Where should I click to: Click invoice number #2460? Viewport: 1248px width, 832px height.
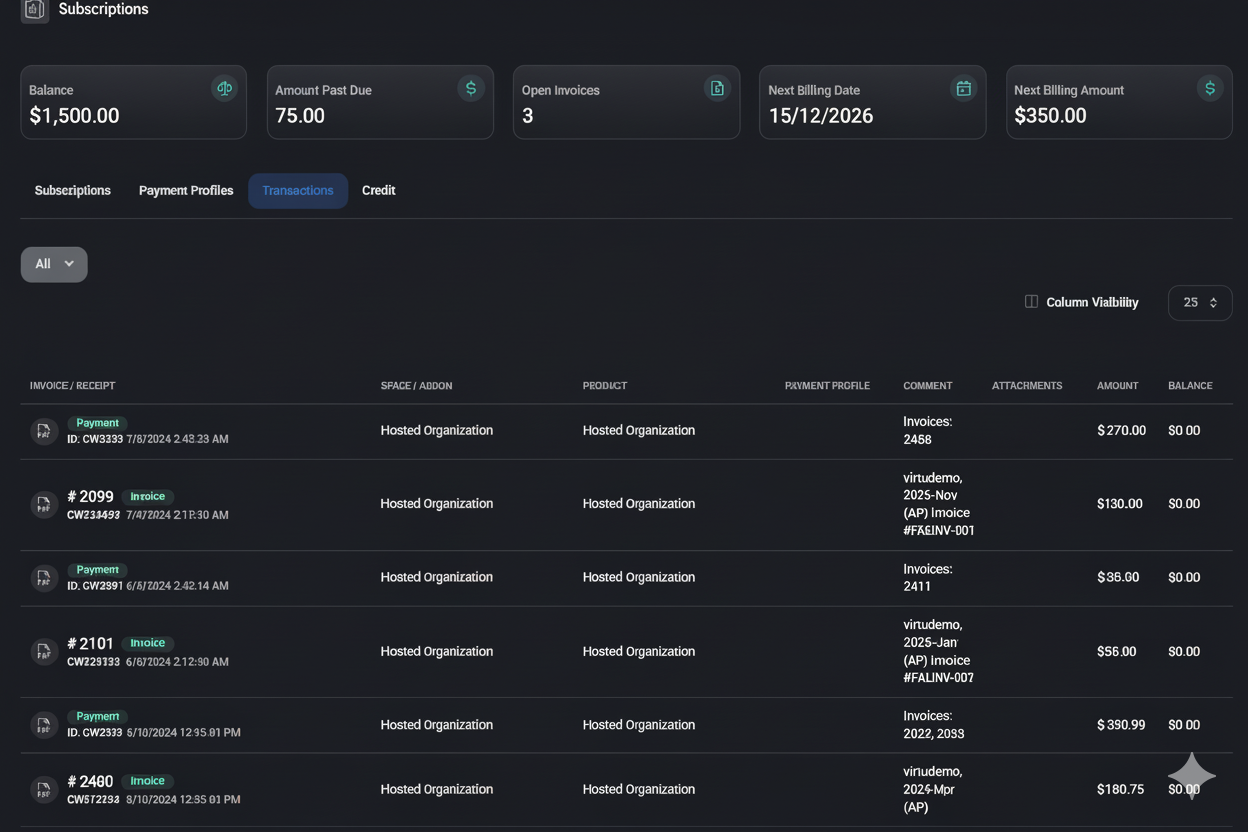coord(90,781)
